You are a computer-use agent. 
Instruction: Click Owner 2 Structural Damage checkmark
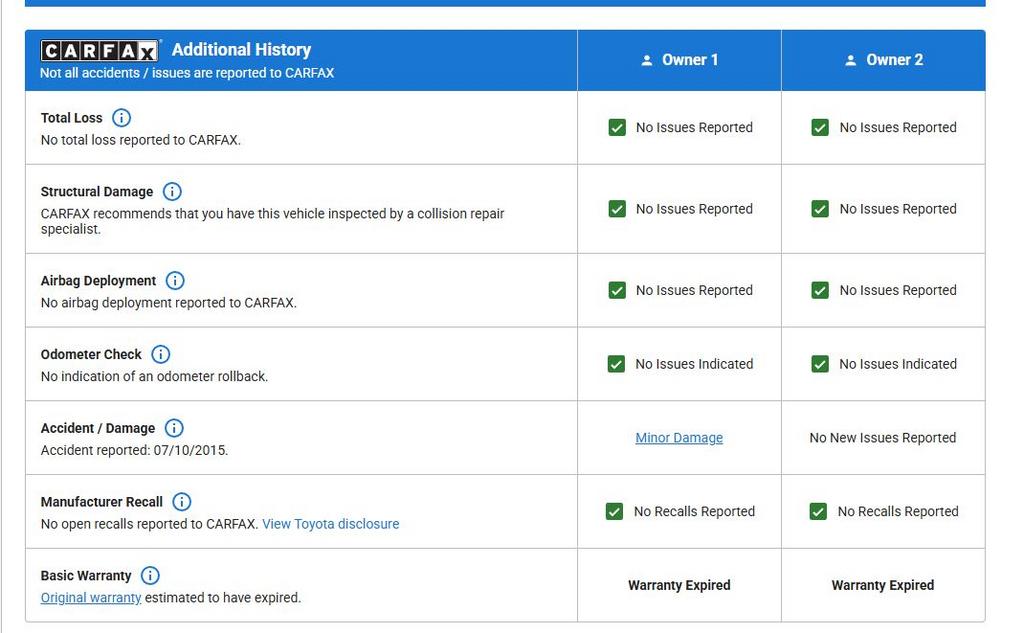pos(820,209)
